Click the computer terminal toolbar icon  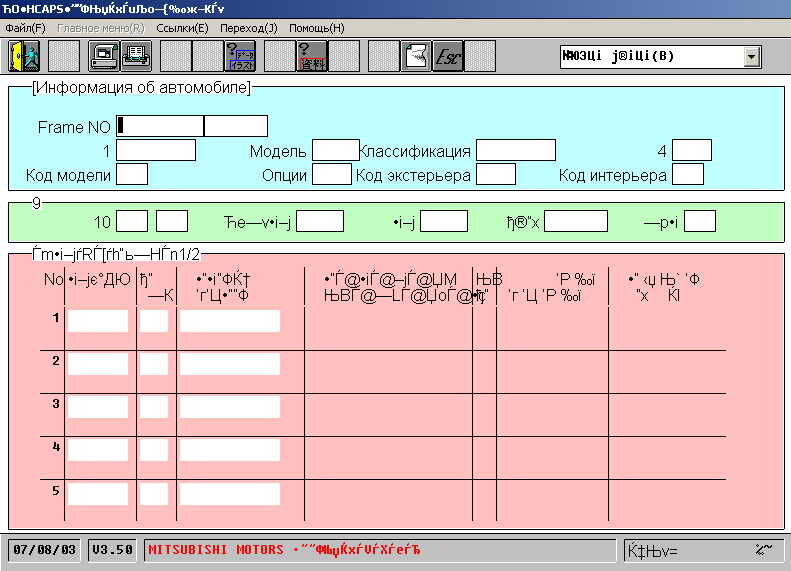[x=103, y=56]
